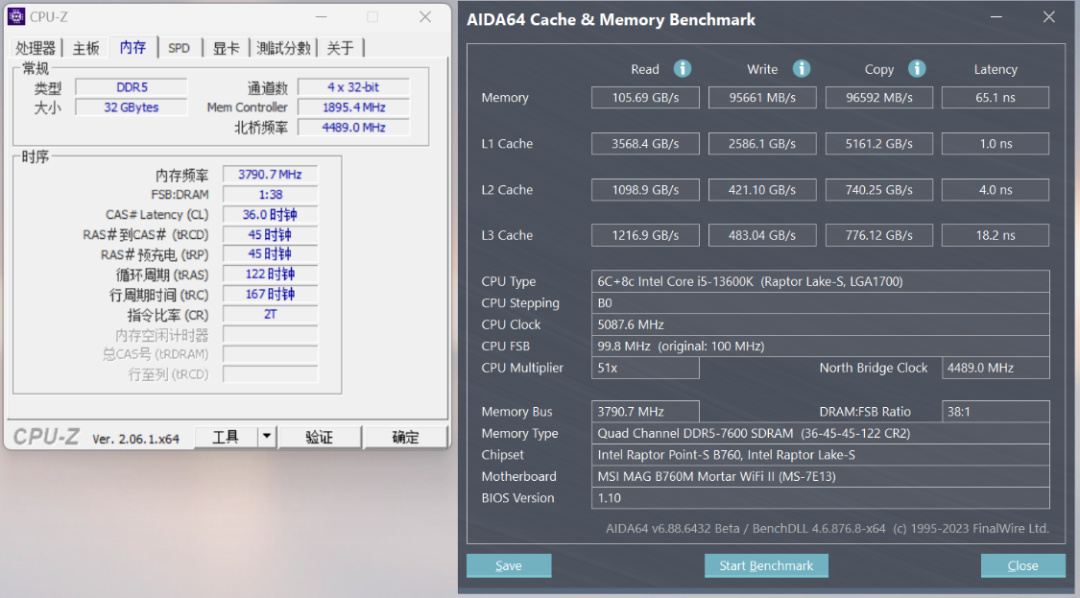Click the Close button in AIDA64
Image resolution: width=1080 pixels, height=598 pixels.
[1023, 566]
